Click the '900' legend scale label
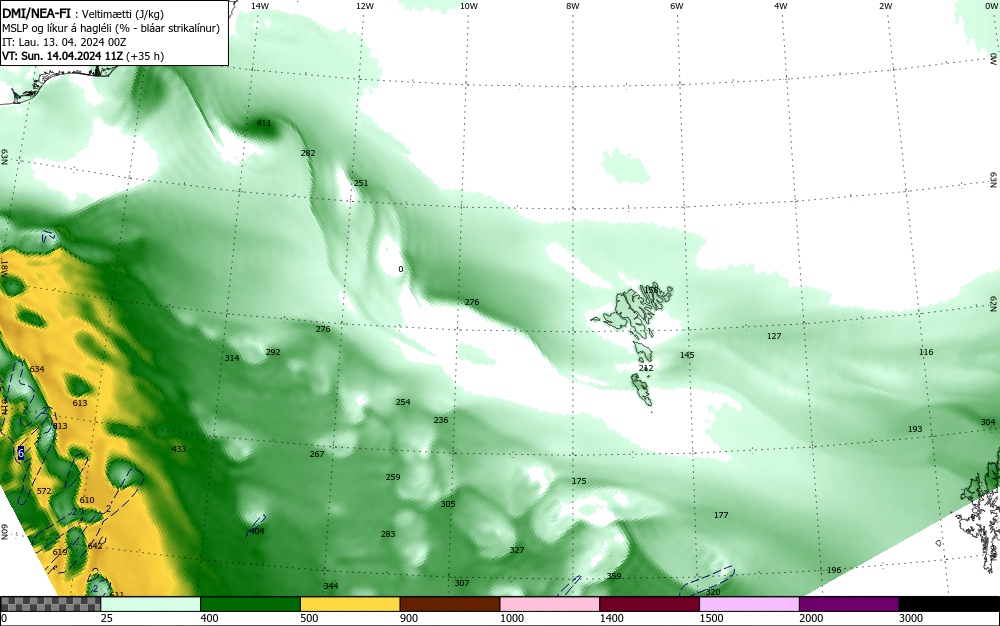 [409, 618]
